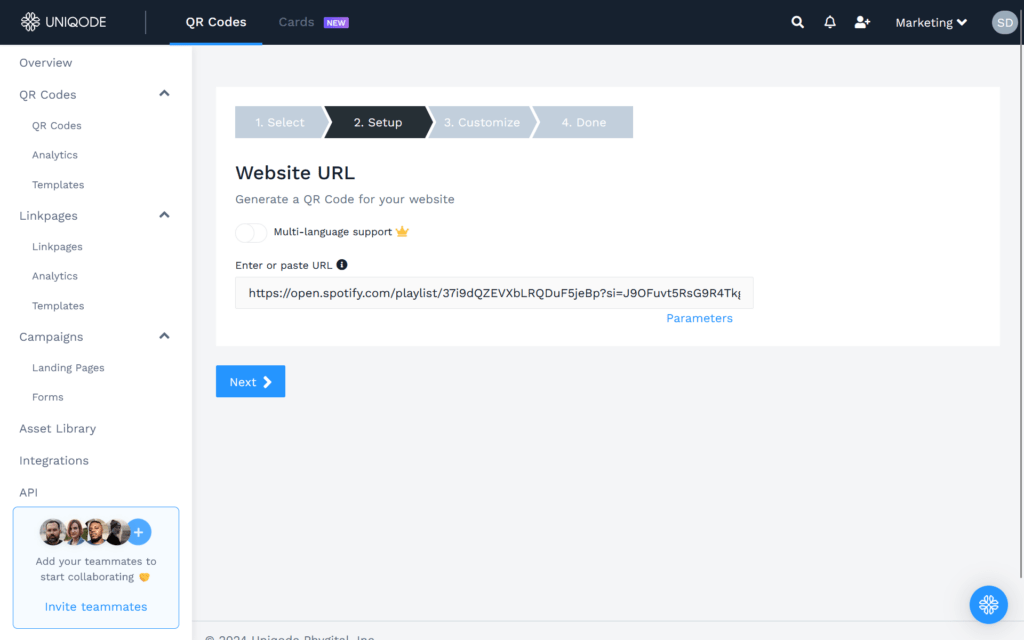The image size is (1024, 640).
Task: Open Analytics under Linkpages
Action: click(x=55, y=276)
